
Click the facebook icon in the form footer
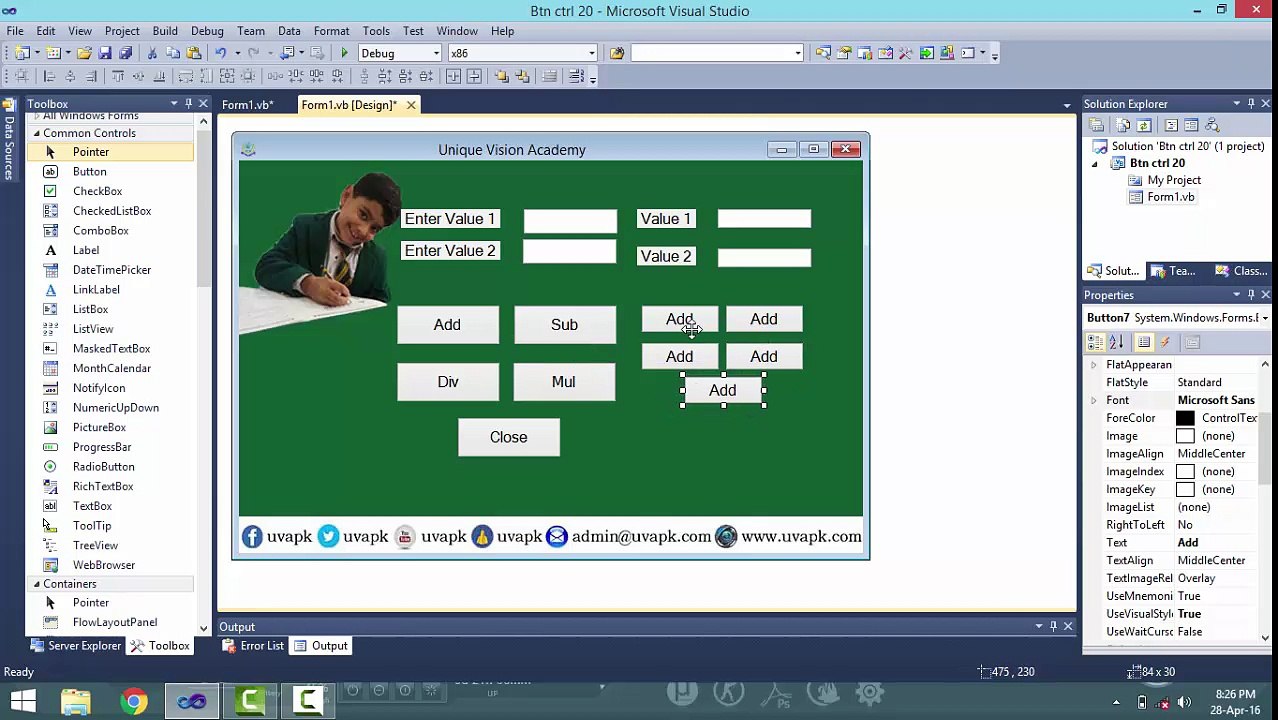pyautogui.click(x=252, y=537)
